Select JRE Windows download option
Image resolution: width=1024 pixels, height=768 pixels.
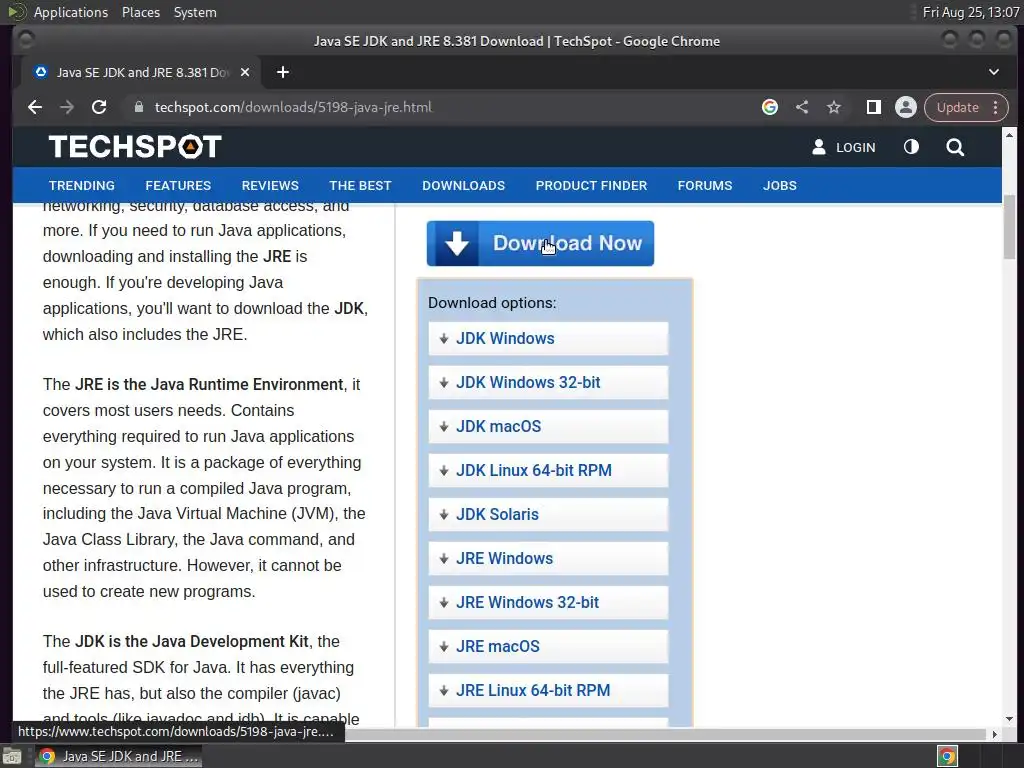click(549, 558)
